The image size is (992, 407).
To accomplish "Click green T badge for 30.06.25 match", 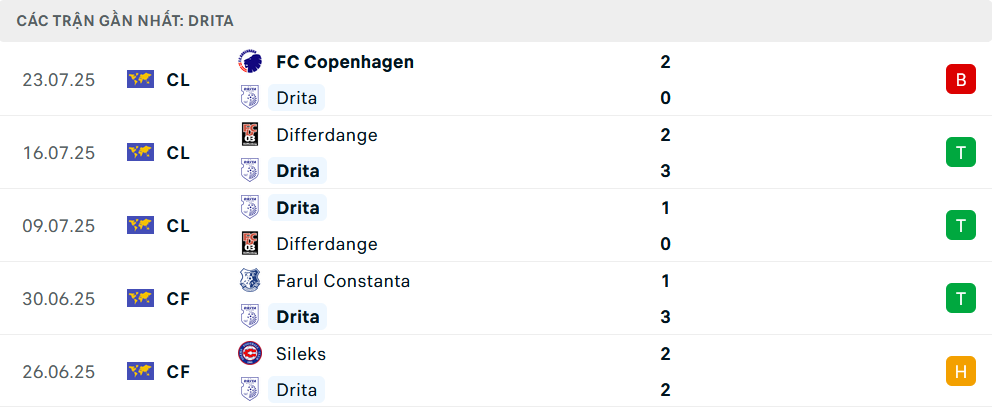I will click(x=960, y=298).
